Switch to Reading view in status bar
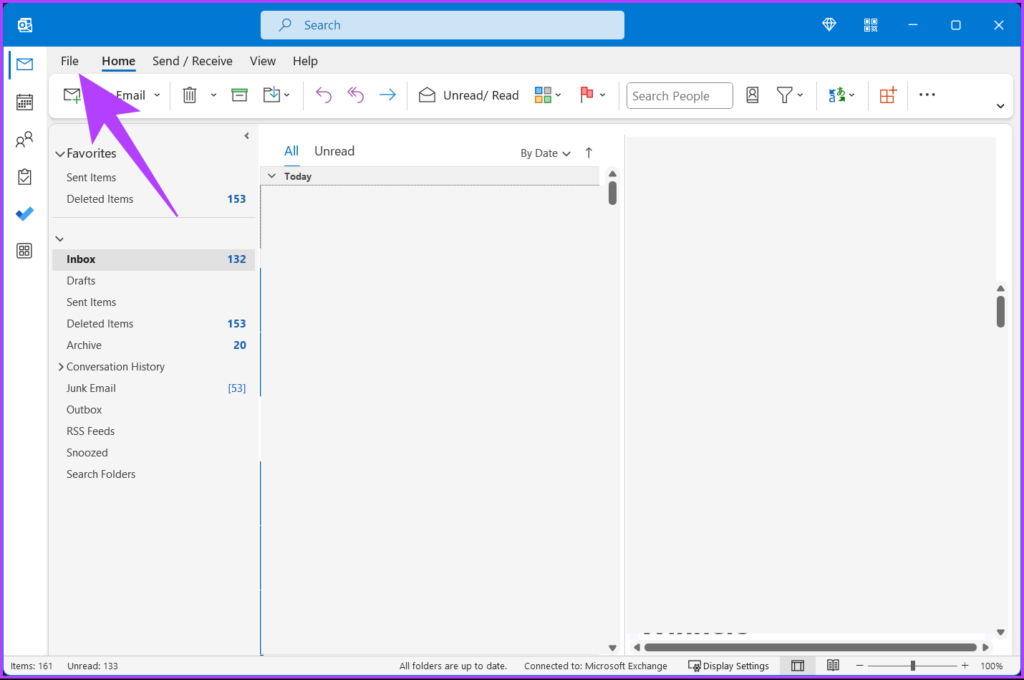The width and height of the screenshot is (1024, 680). pos(833,666)
